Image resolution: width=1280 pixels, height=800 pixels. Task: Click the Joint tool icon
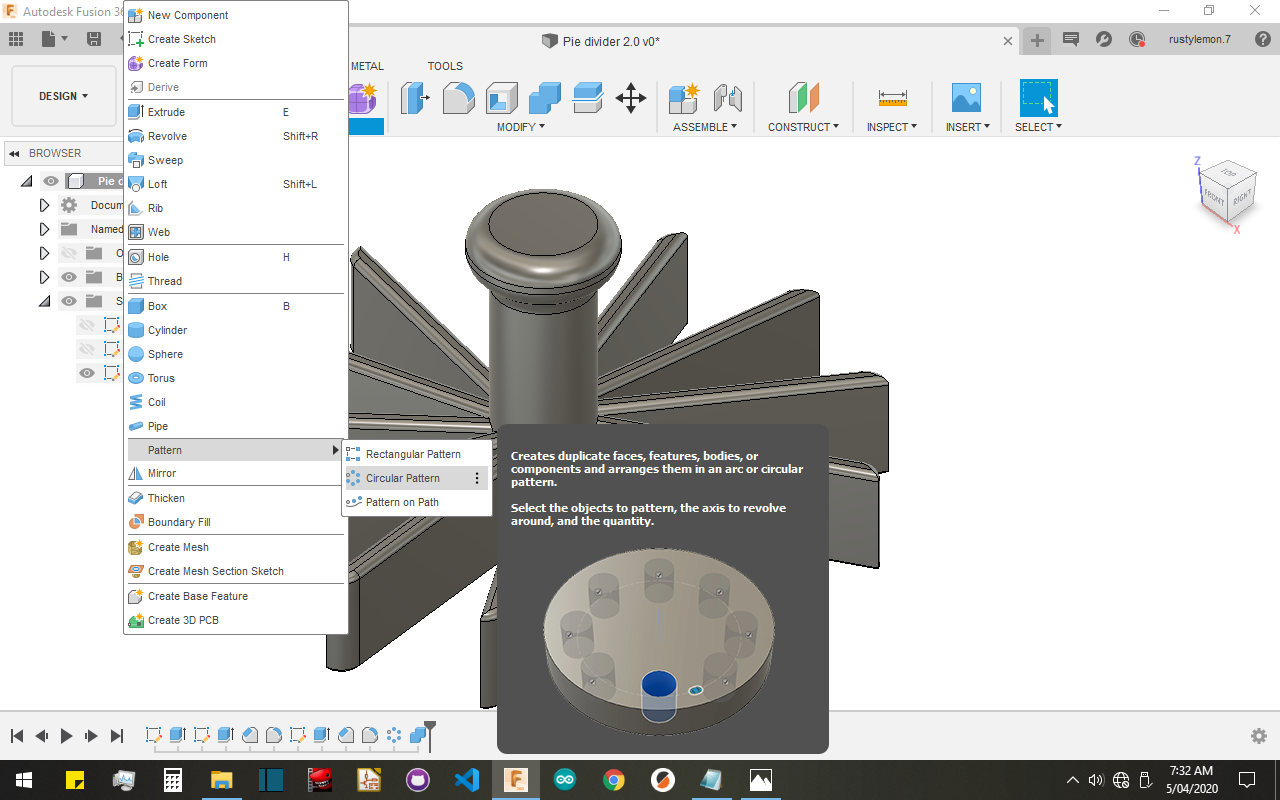pyautogui.click(x=728, y=98)
